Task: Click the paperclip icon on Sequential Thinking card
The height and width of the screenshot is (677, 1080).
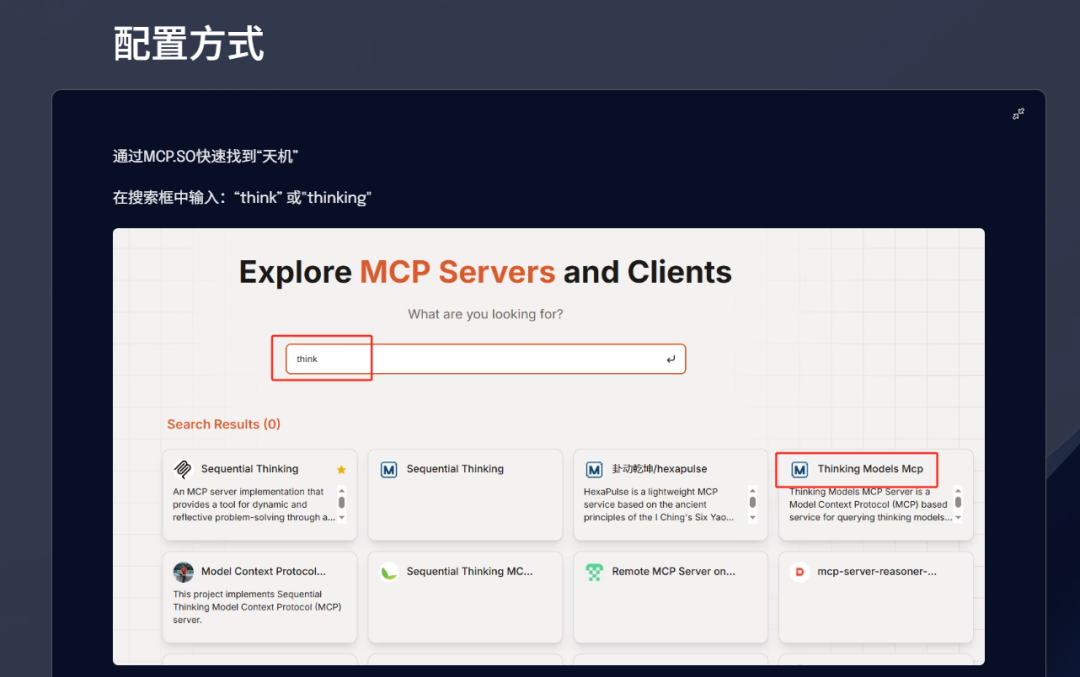Action: (182, 468)
